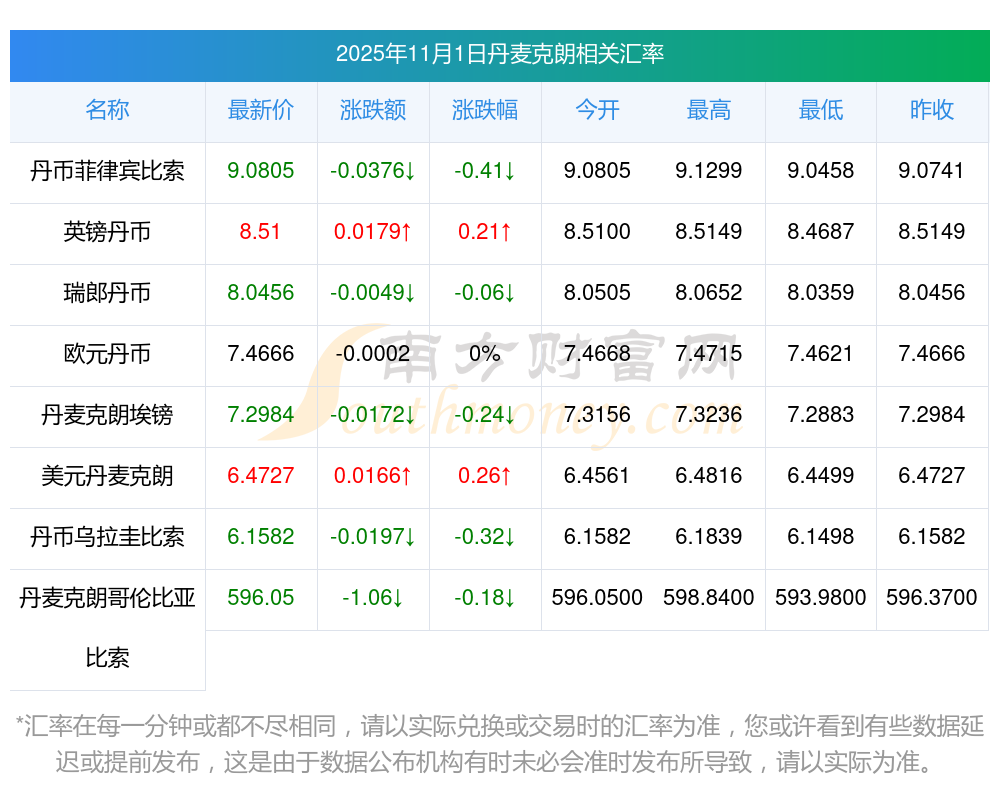1000x793 pixels.
Task: Click the low value 7.4621
Action: pos(821,353)
